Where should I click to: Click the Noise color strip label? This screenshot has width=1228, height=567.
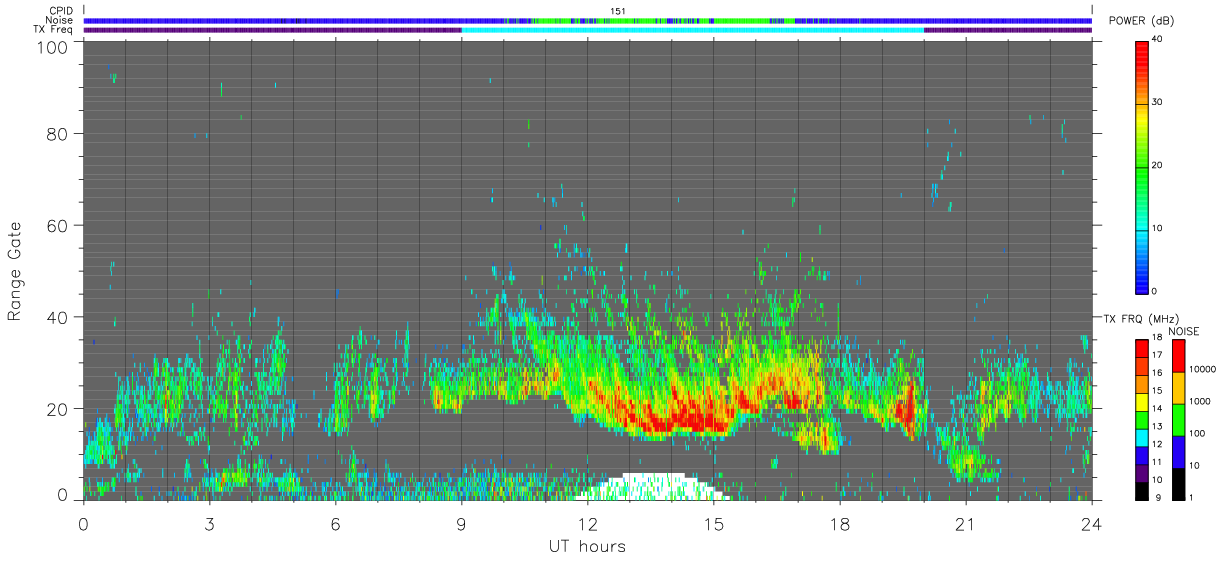(59, 20)
